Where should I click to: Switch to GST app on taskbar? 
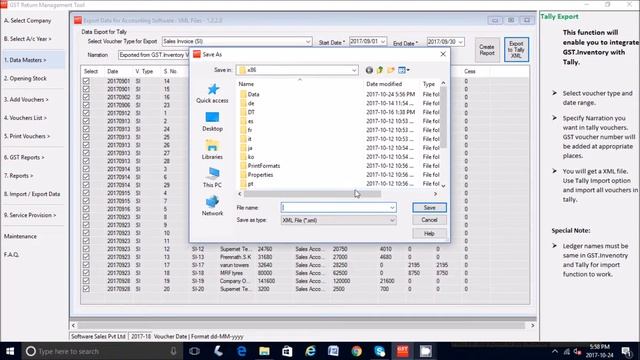[402, 351]
